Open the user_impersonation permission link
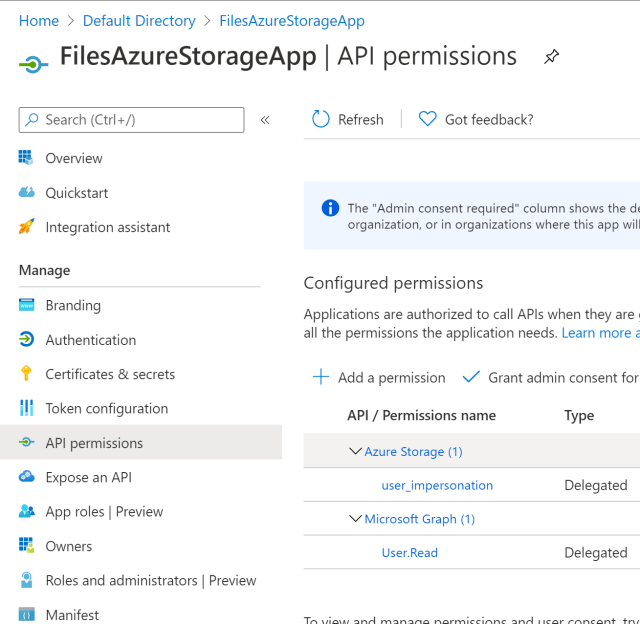640x624 pixels. pyautogui.click(x=437, y=485)
